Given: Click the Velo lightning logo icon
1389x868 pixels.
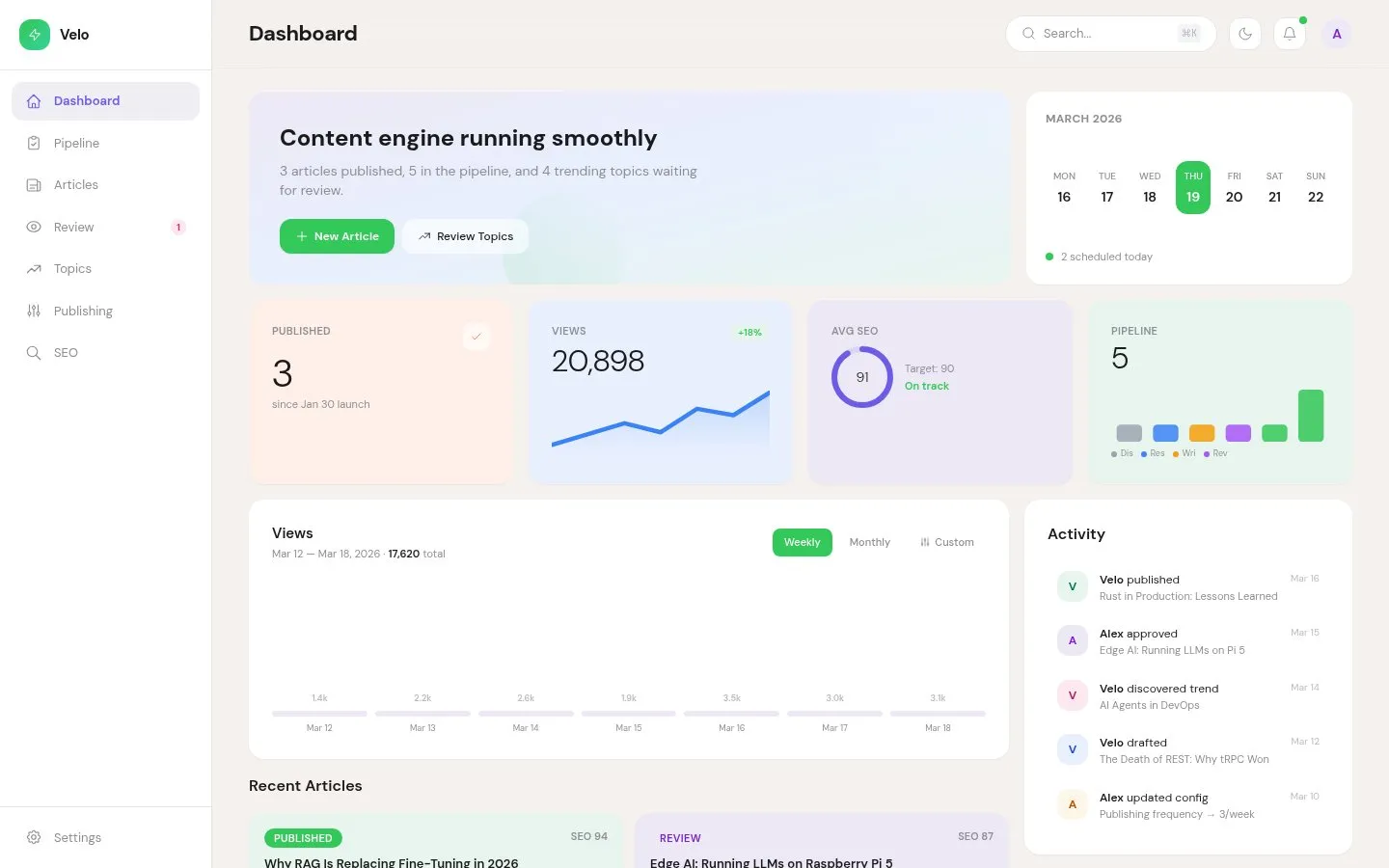Looking at the screenshot, I should coord(35,35).
